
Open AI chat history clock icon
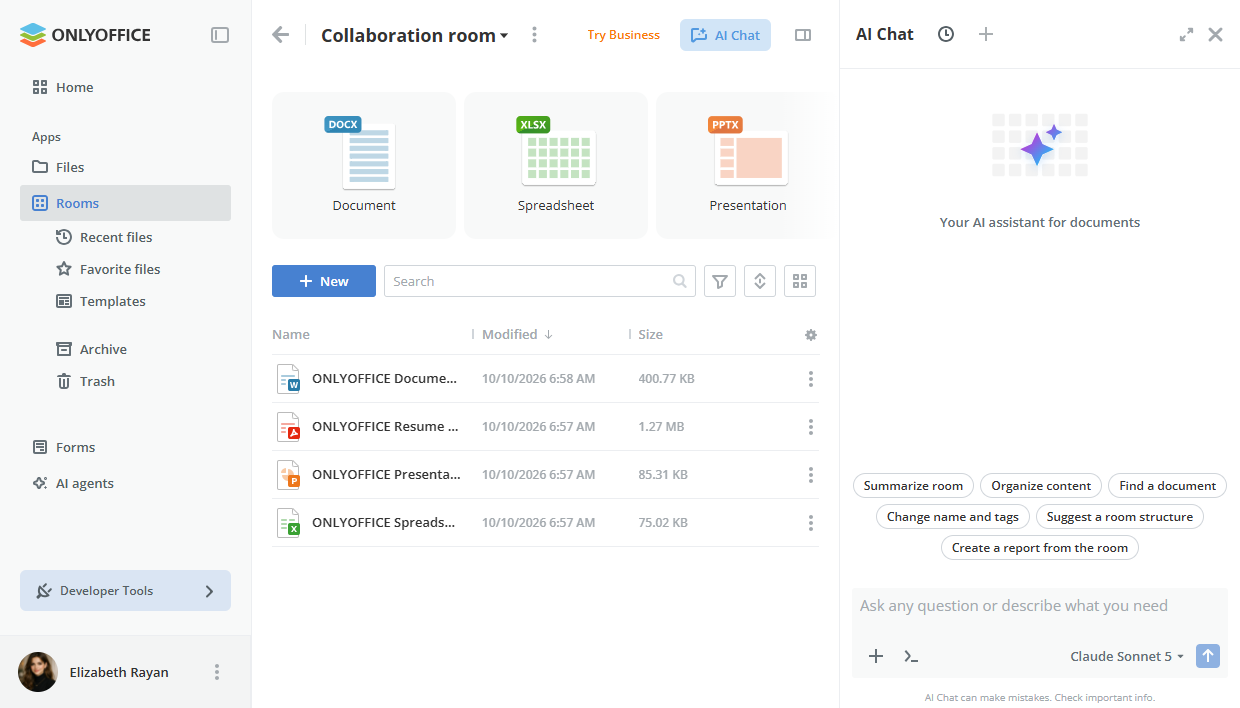click(946, 34)
